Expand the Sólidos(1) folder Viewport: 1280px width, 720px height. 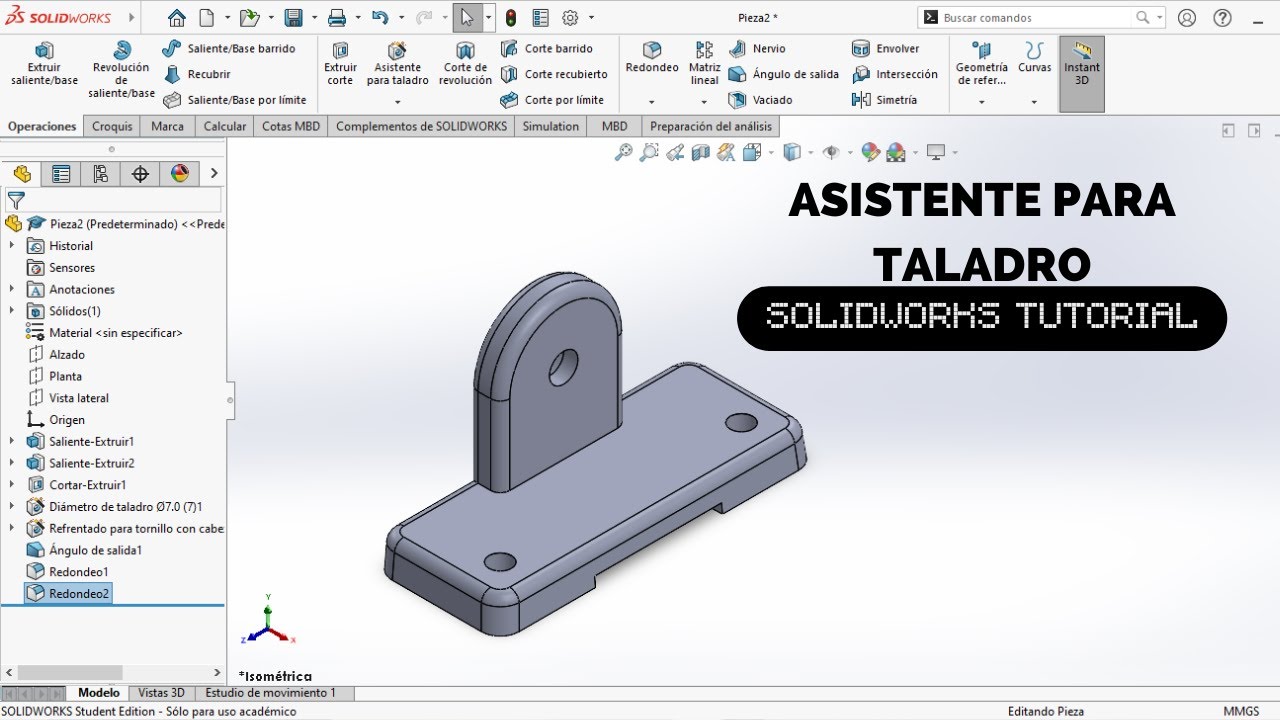click(x=12, y=311)
